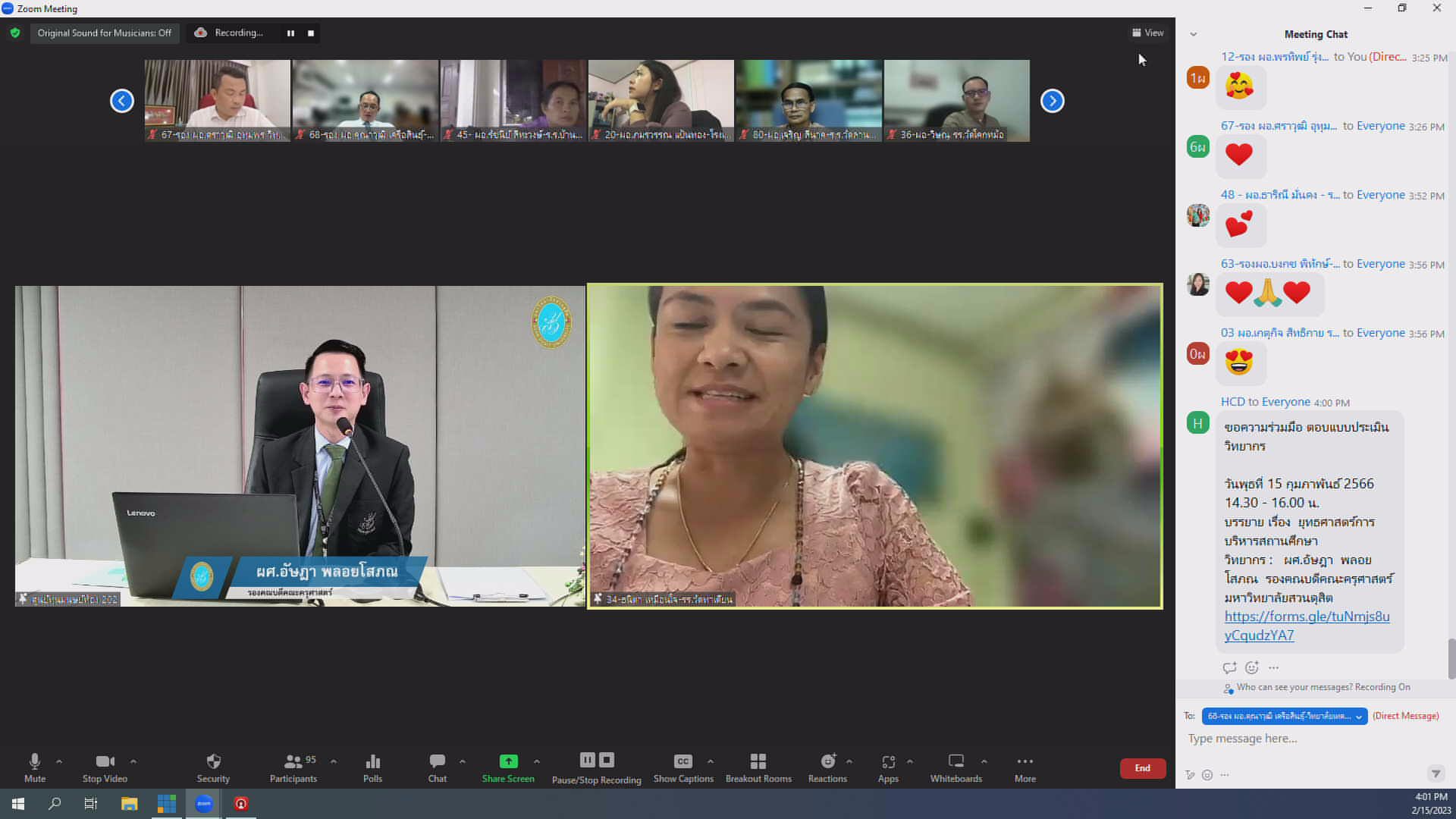1456x819 pixels.
Task: Toggle Original Sound for Musicians
Action: (x=105, y=33)
